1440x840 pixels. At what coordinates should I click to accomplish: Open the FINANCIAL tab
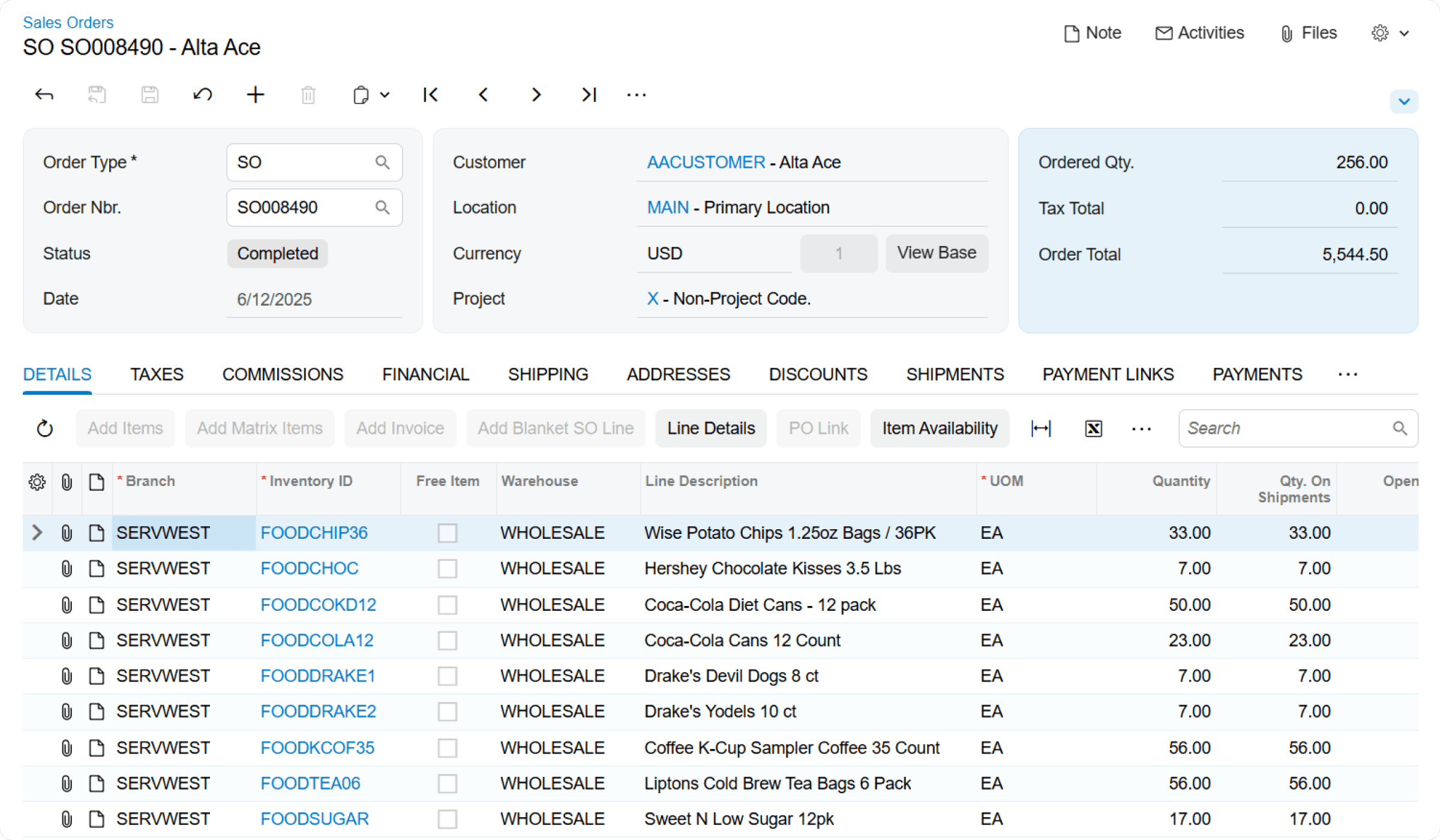(x=425, y=374)
